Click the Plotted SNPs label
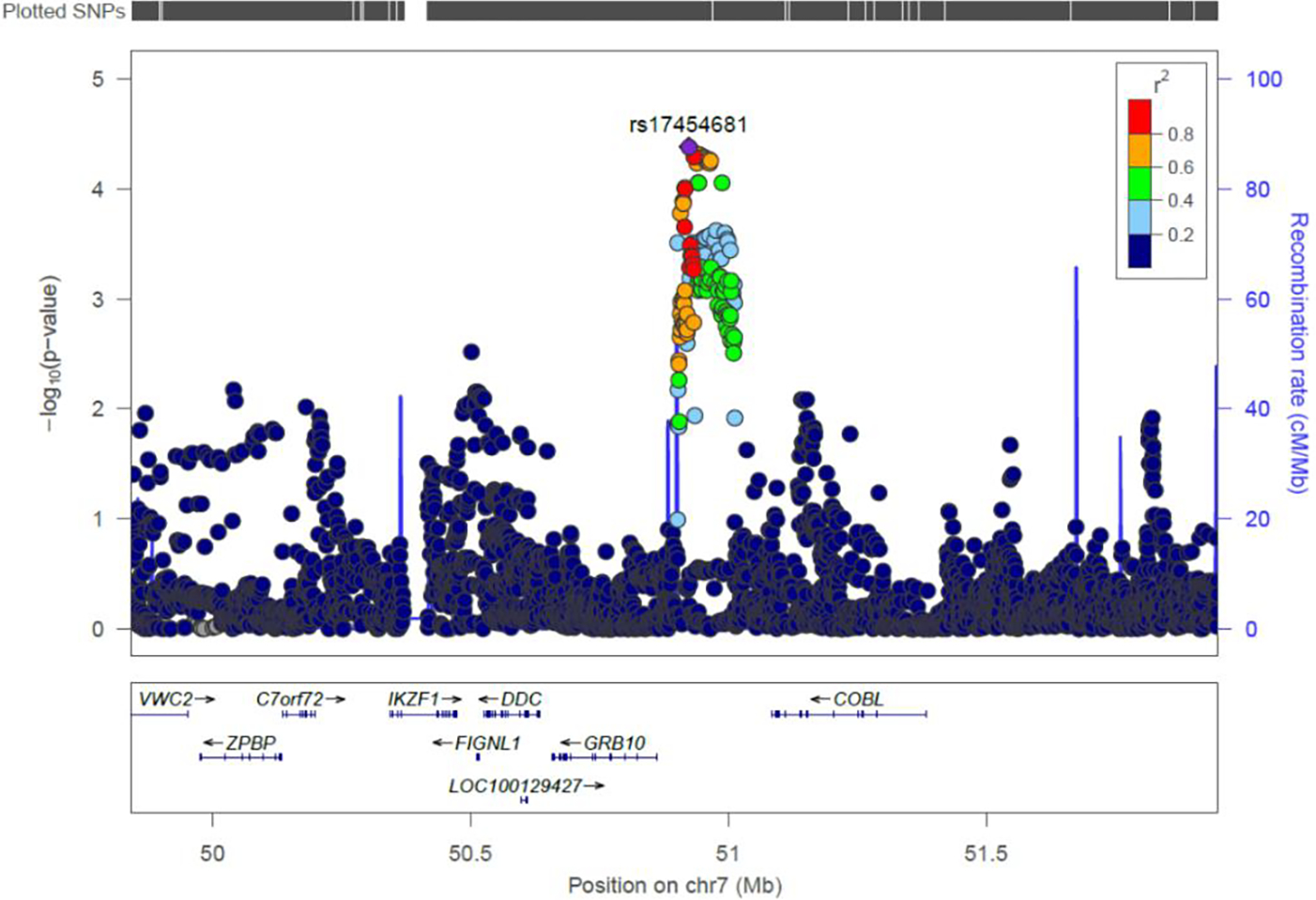This screenshot has height=900, width=1316. click(x=64, y=11)
